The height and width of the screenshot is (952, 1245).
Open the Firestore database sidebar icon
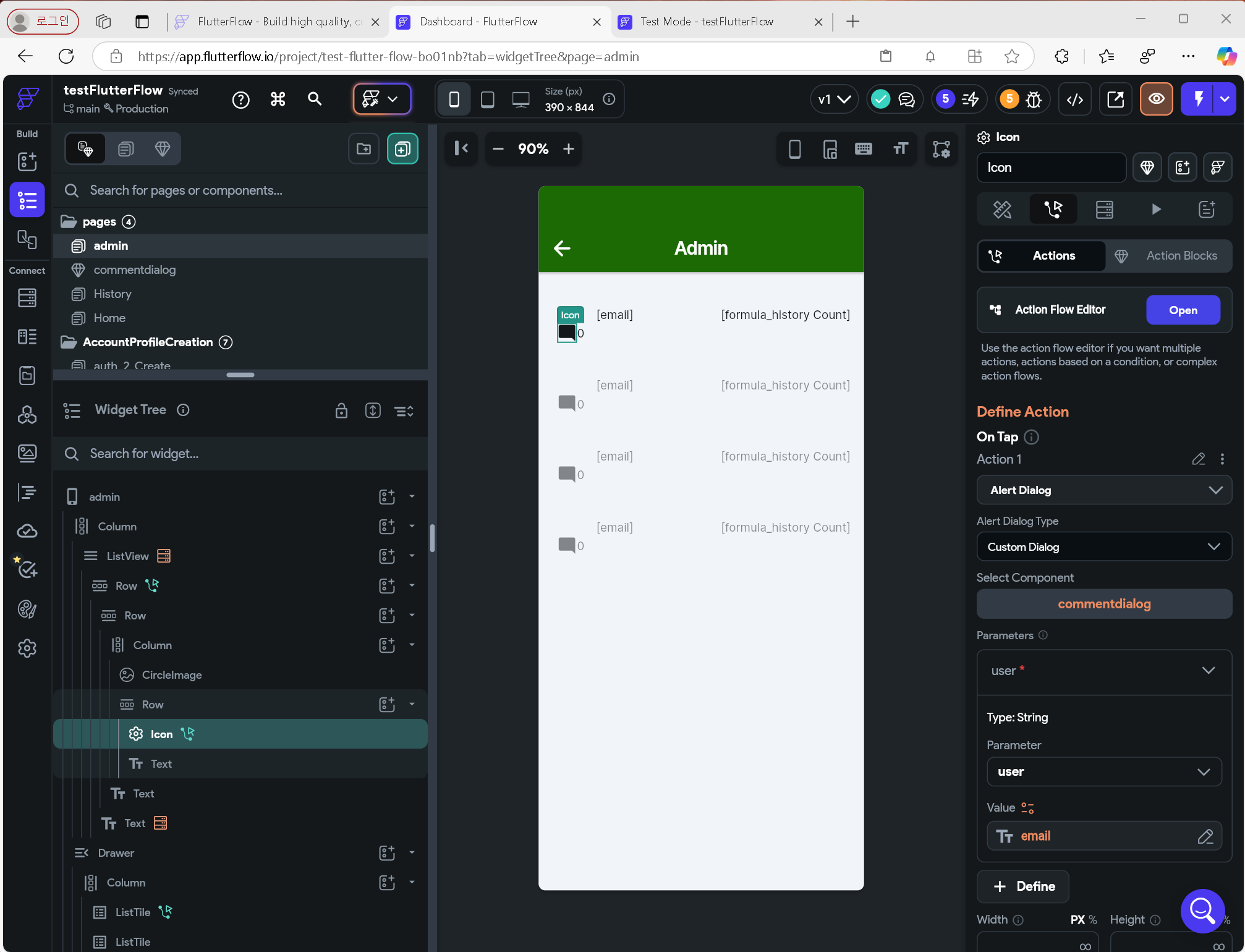tap(27, 297)
